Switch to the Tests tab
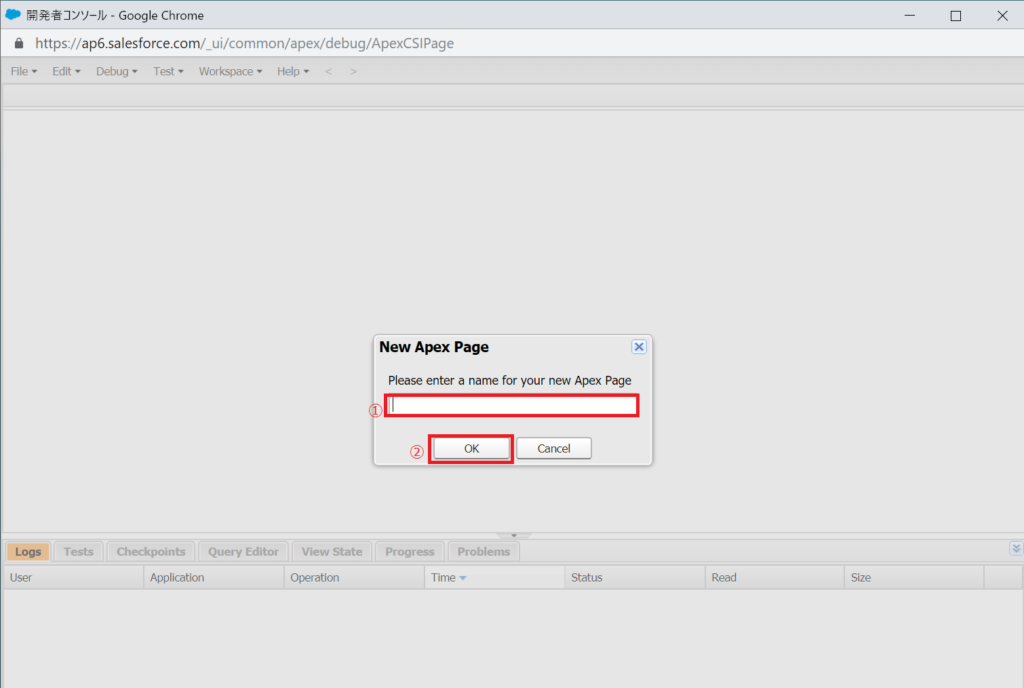The image size is (1024, 688). click(78, 552)
